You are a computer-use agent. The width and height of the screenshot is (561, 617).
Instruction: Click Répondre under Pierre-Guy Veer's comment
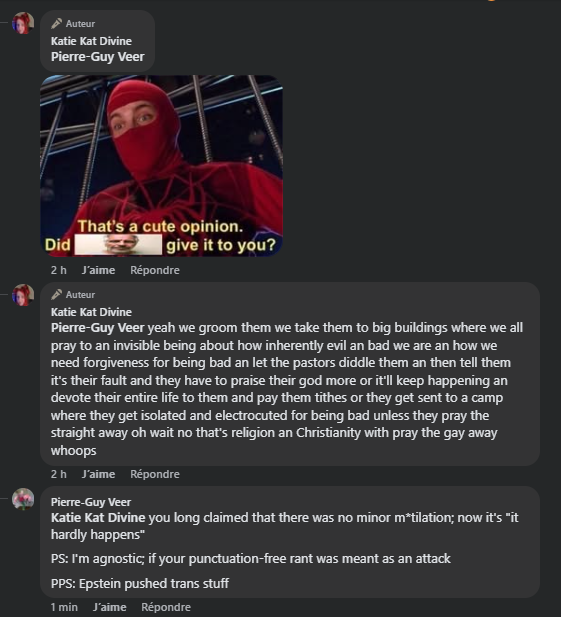coord(166,607)
